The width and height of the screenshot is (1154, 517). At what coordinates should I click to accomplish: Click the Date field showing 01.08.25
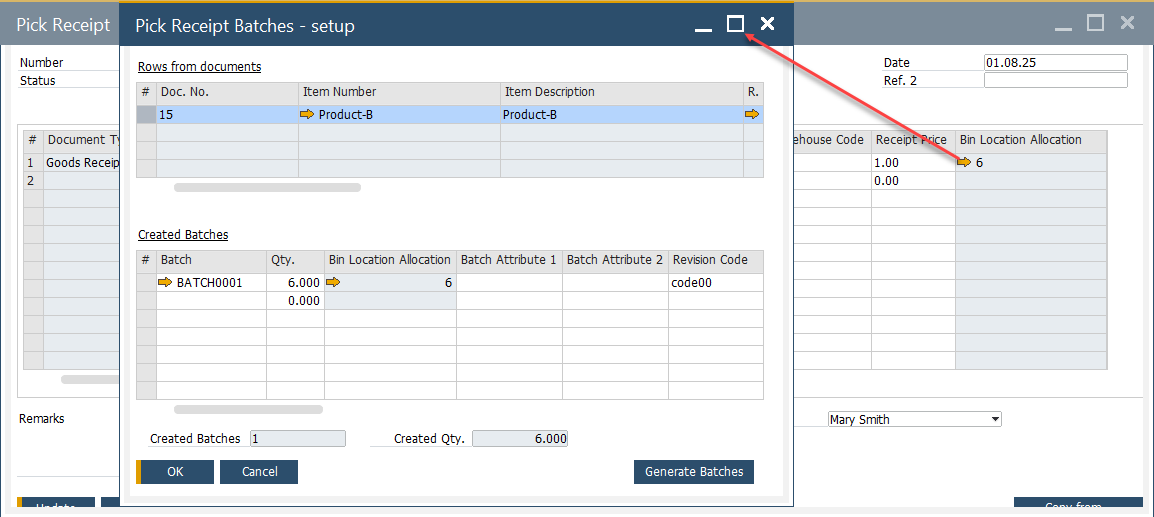(1055, 63)
